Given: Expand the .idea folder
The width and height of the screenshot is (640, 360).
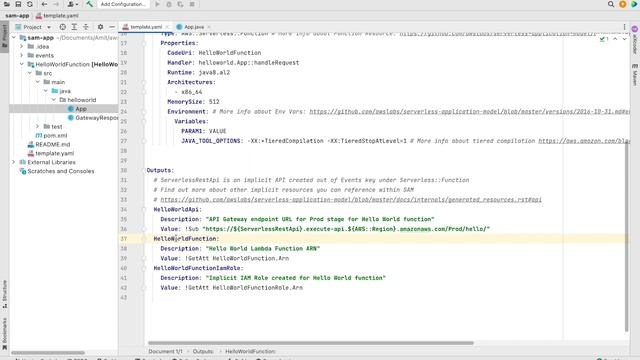Looking at the screenshot, I should point(22,47).
